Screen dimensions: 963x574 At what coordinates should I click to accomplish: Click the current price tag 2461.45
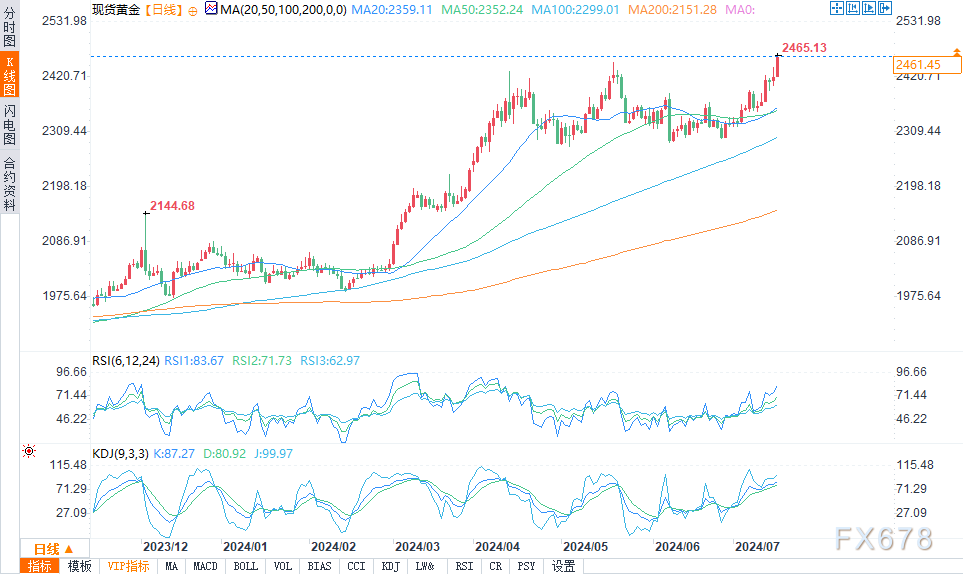coord(927,64)
